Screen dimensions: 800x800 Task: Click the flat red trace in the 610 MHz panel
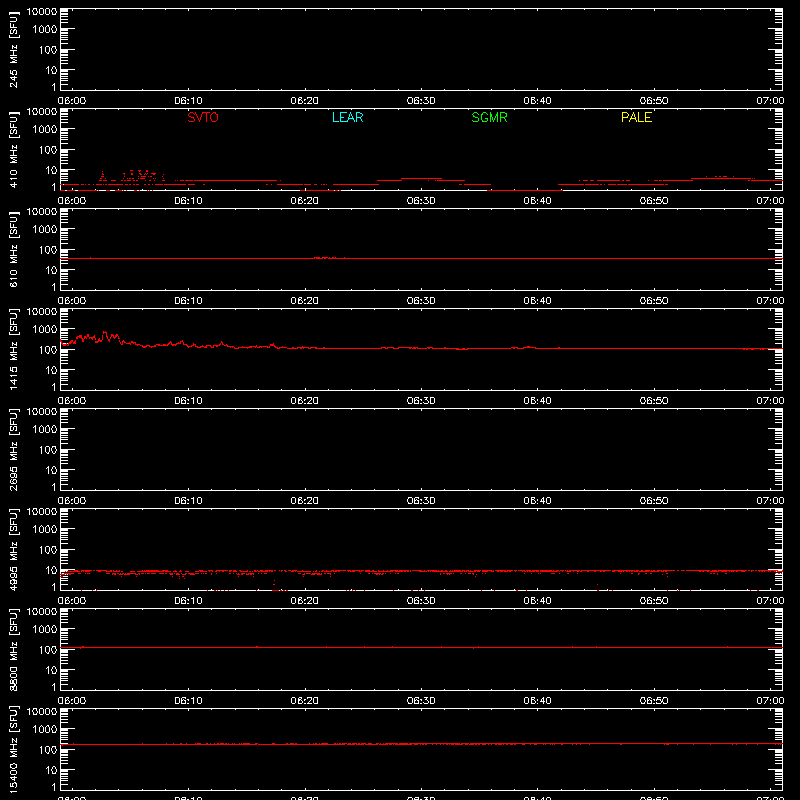tap(421, 259)
